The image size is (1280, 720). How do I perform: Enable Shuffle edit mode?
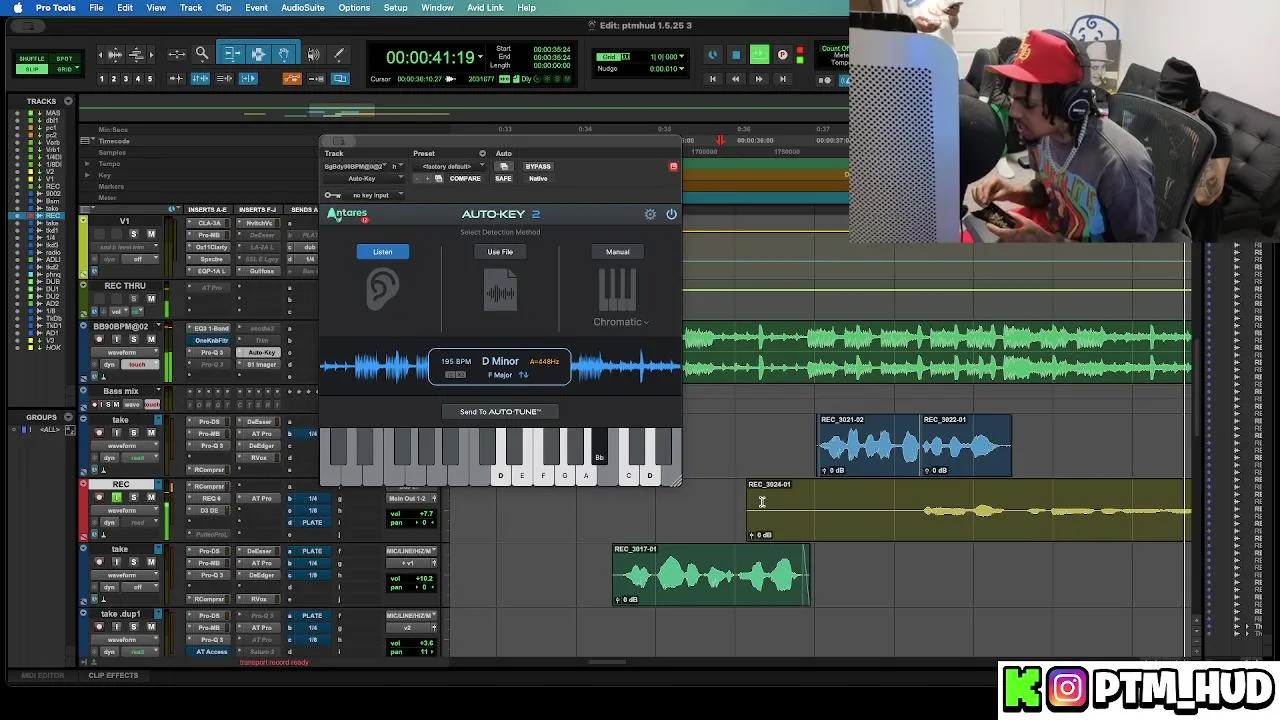(32, 59)
